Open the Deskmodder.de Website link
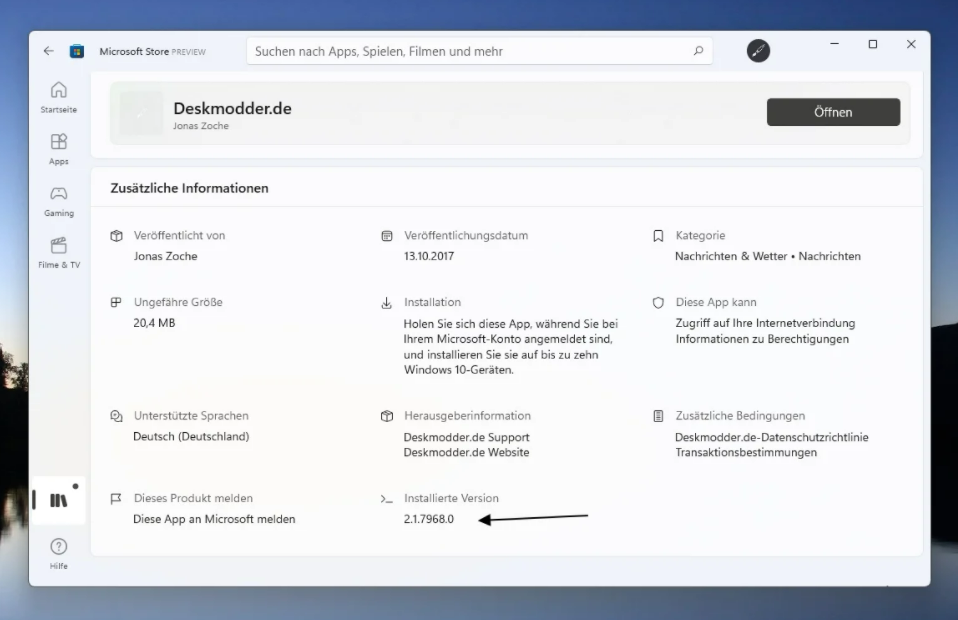 466,453
